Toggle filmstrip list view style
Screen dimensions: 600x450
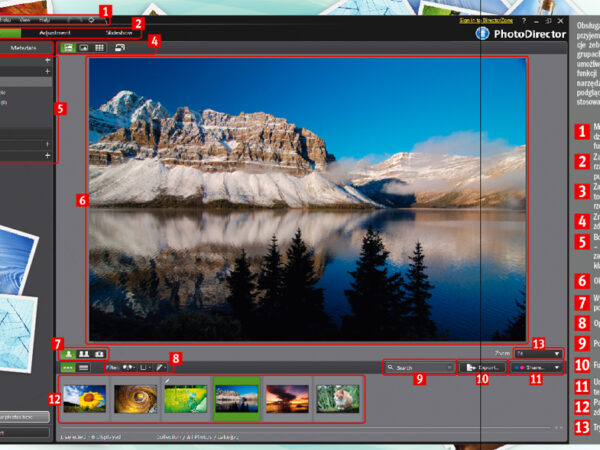84,368
